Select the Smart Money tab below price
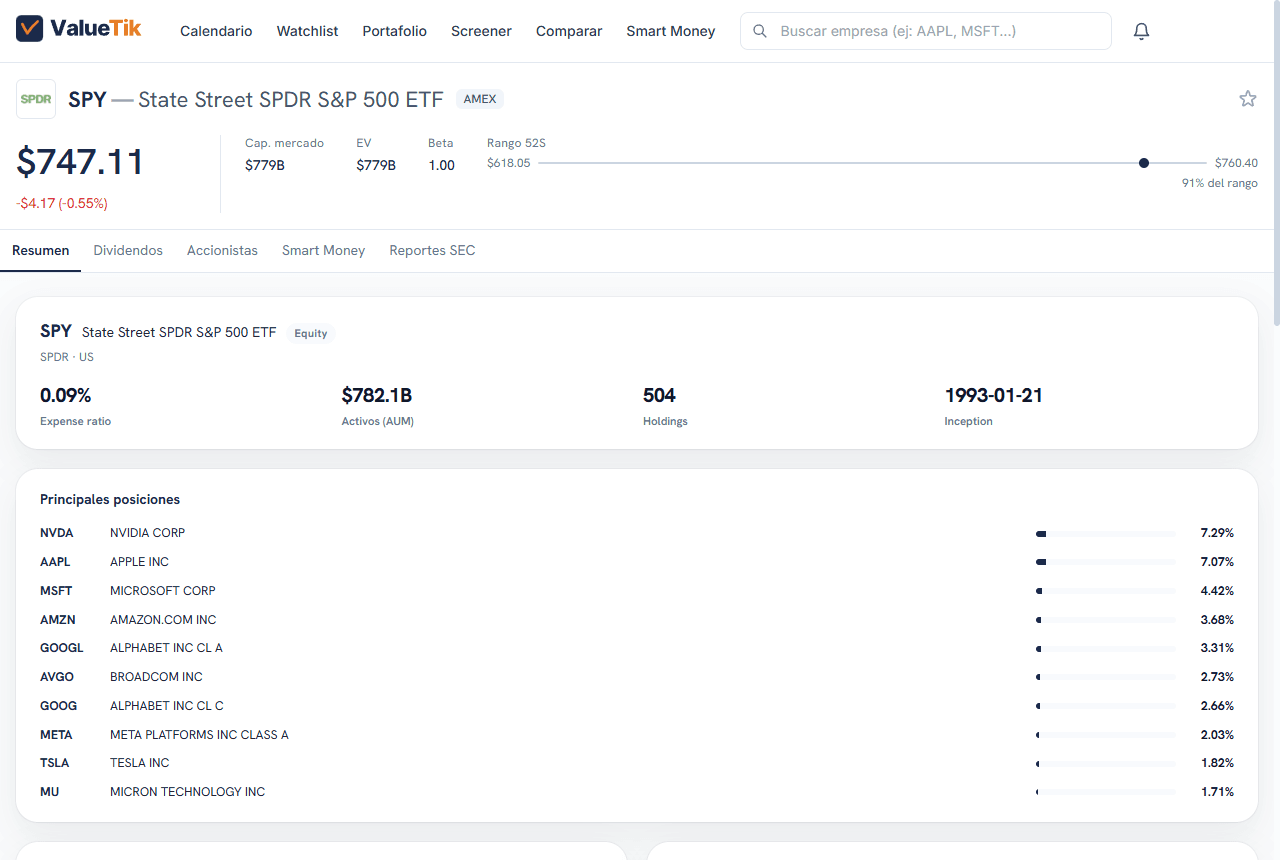 pyautogui.click(x=323, y=250)
